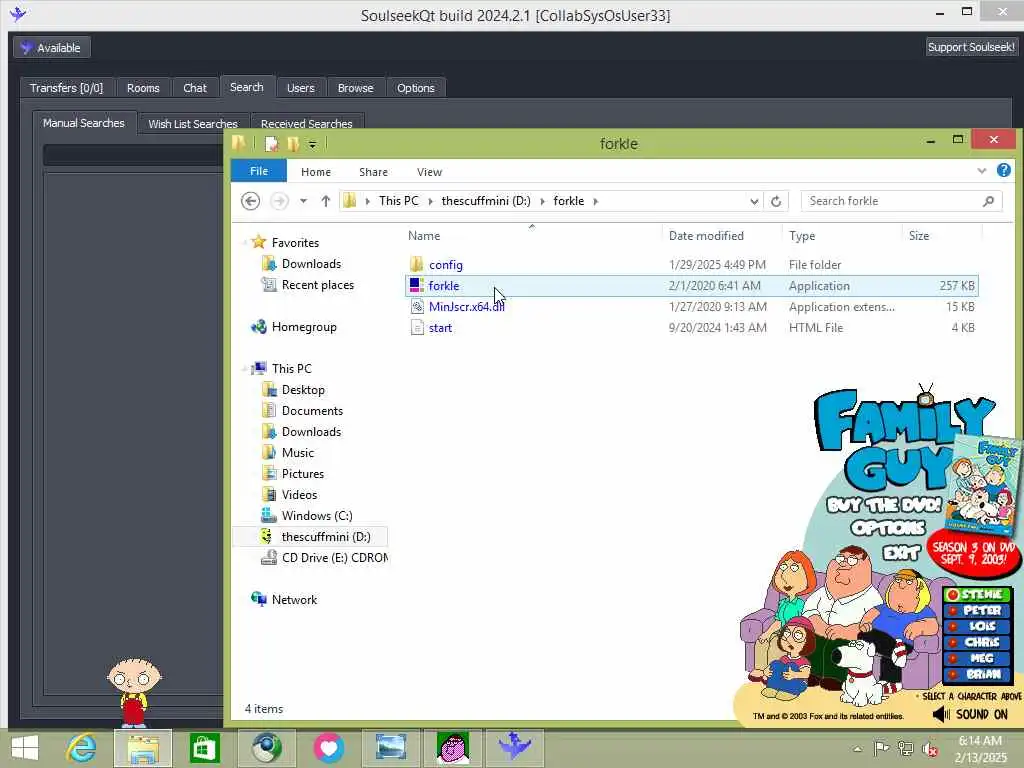Select MEG character radio option

[977, 658]
